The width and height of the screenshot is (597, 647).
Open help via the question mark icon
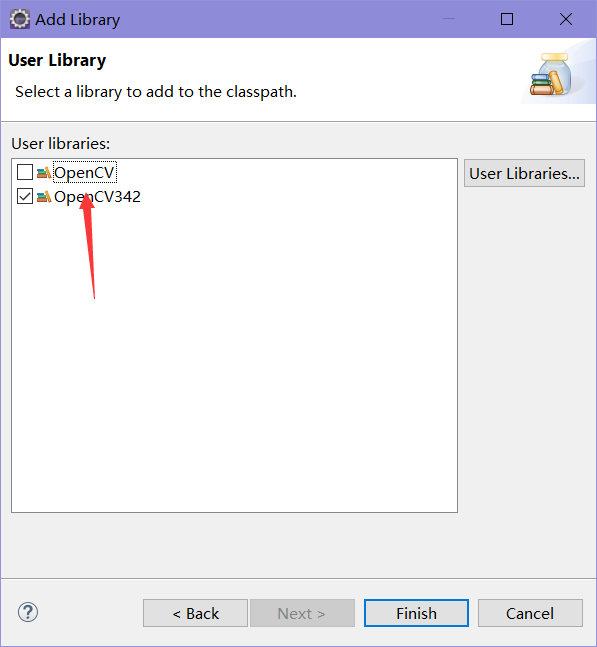[28, 612]
